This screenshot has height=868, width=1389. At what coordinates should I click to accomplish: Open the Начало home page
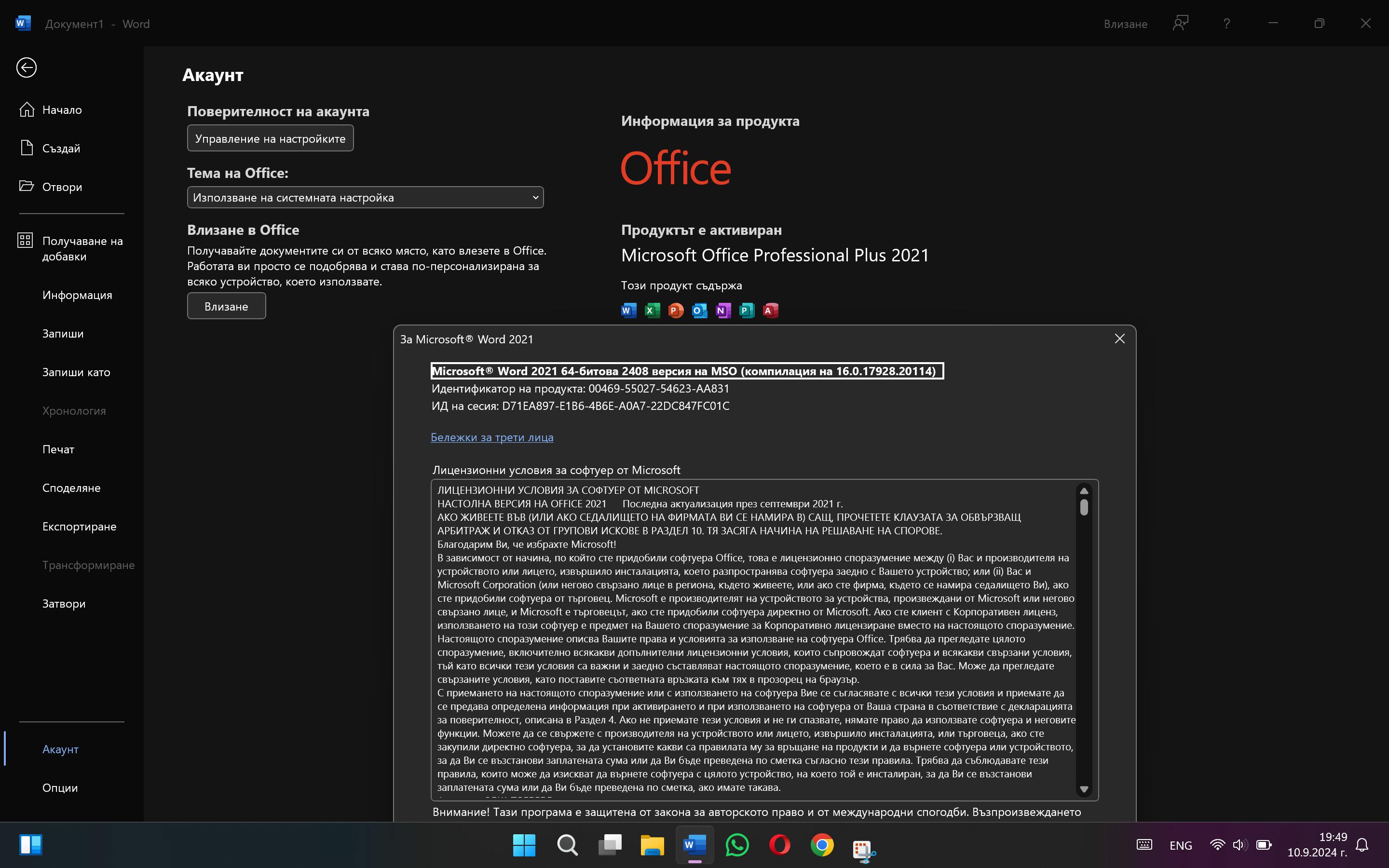[x=62, y=109]
